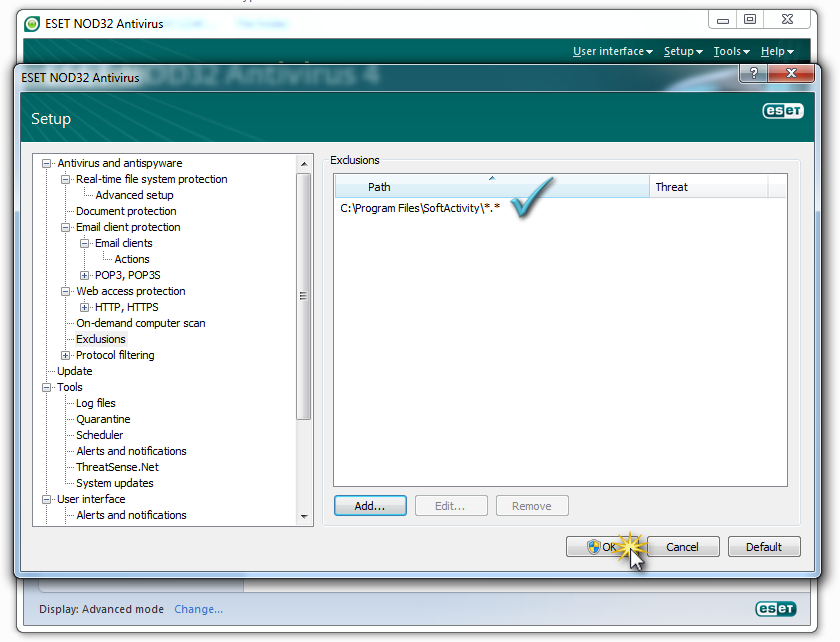Select Protocol filtering tree label
The image size is (840, 642).
tap(115, 355)
